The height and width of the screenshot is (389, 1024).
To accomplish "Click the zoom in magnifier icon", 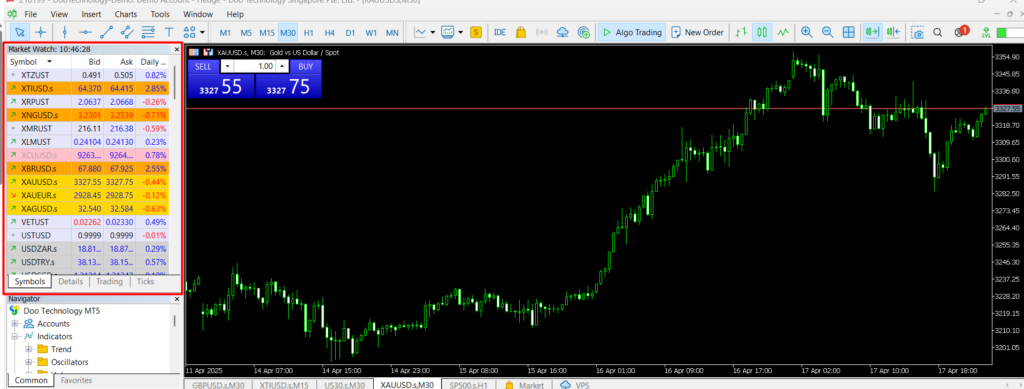I will [x=807, y=32].
